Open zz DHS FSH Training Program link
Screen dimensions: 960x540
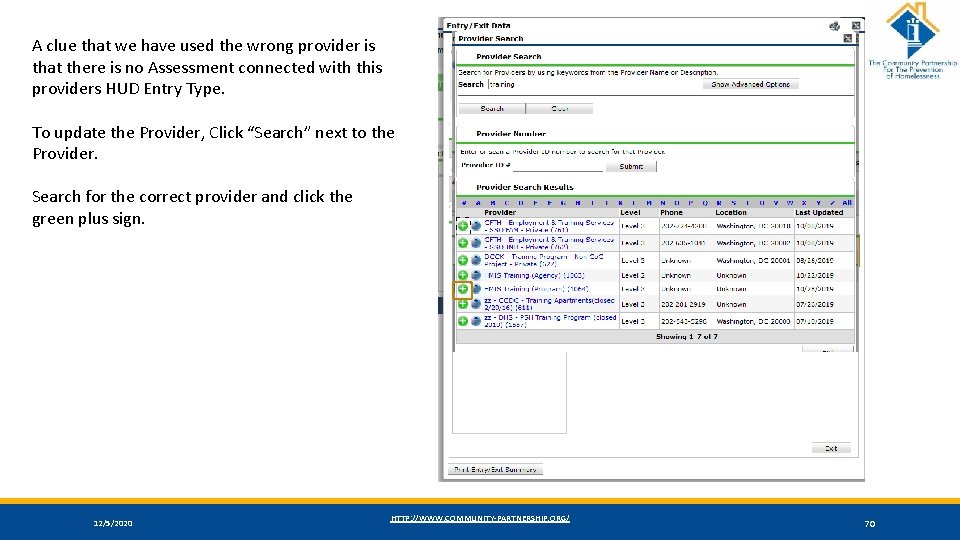tap(550, 321)
